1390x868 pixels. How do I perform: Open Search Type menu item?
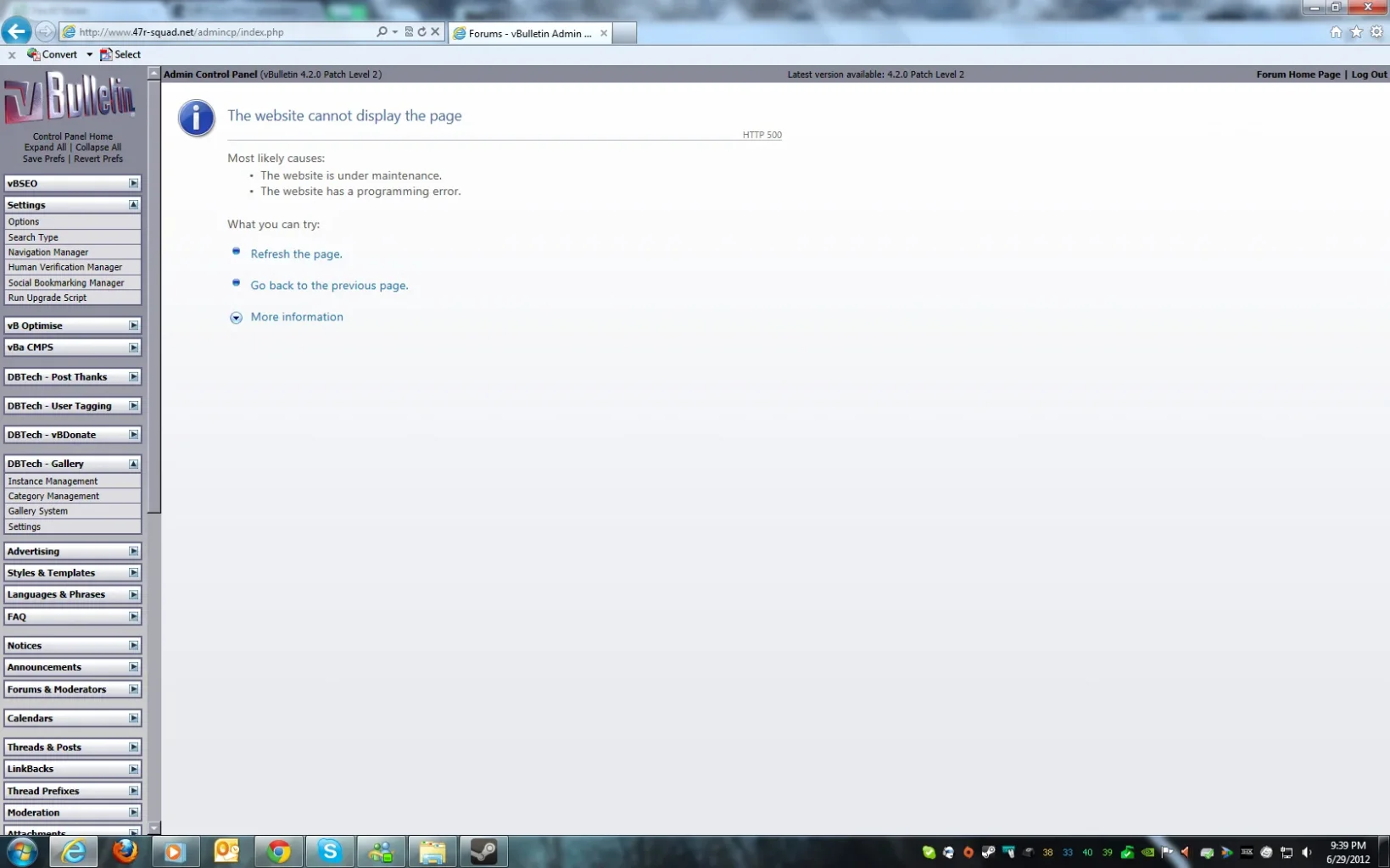72,237
